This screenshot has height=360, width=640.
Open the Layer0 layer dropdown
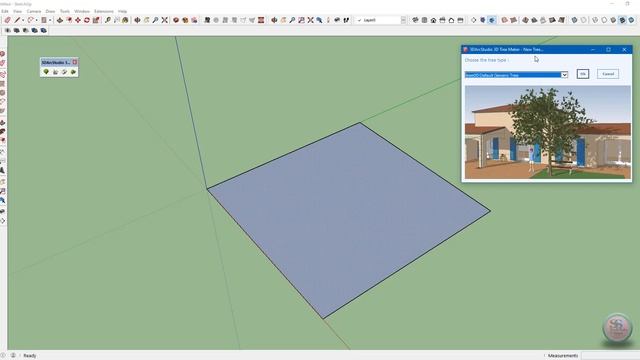[403, 20]
